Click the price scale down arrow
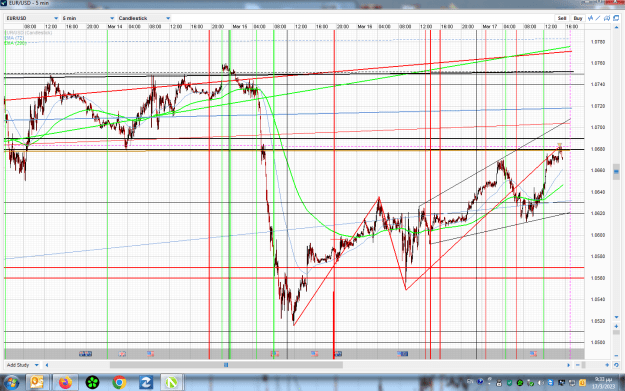The height and width of the screenshot is (391, 625). click(616, 317)
